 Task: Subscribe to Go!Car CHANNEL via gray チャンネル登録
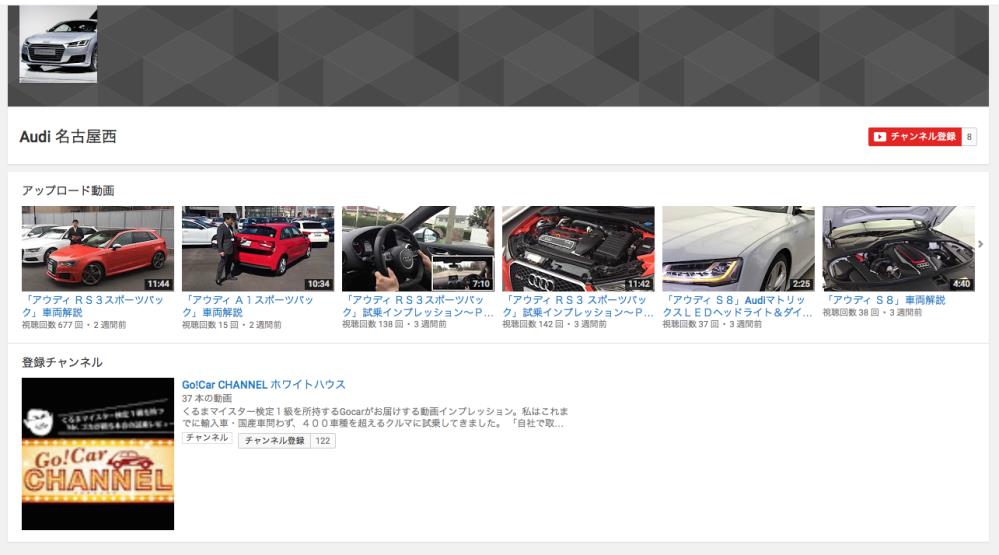(275, 440)
